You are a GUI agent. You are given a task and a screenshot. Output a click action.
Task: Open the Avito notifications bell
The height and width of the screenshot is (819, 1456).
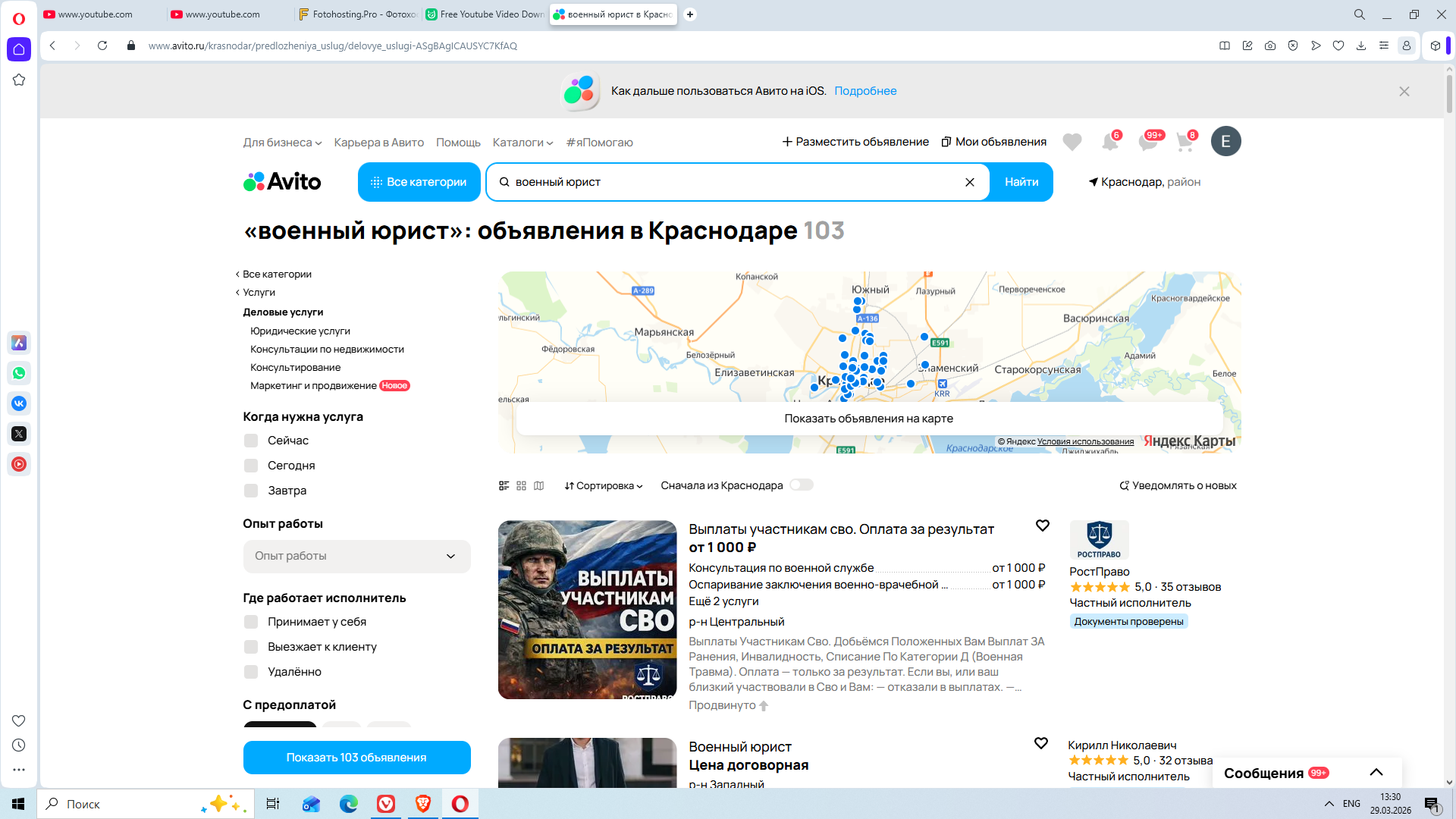(x=1109, y=142)
